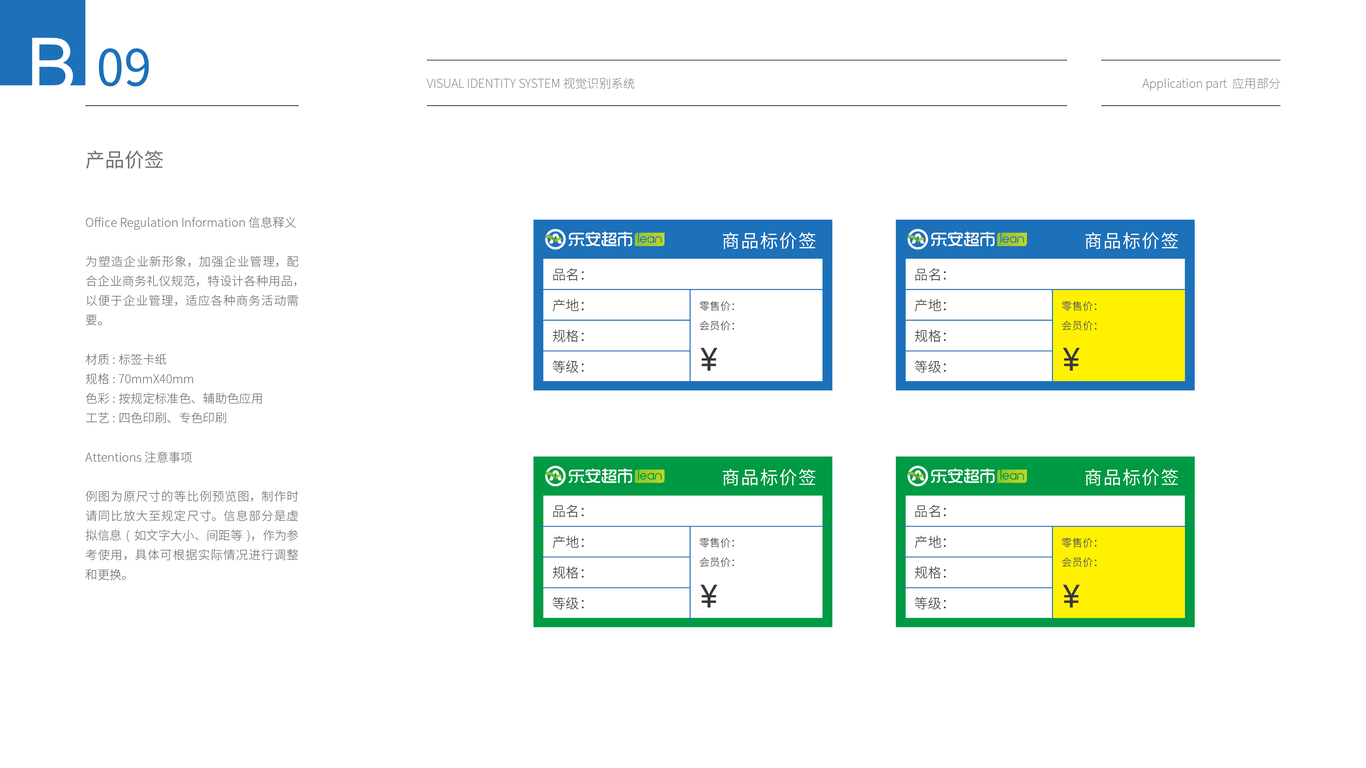Click 产地 field on green tag with white price box
The height and width of the screenshot is (768, 1366).
tap(616, 542)
